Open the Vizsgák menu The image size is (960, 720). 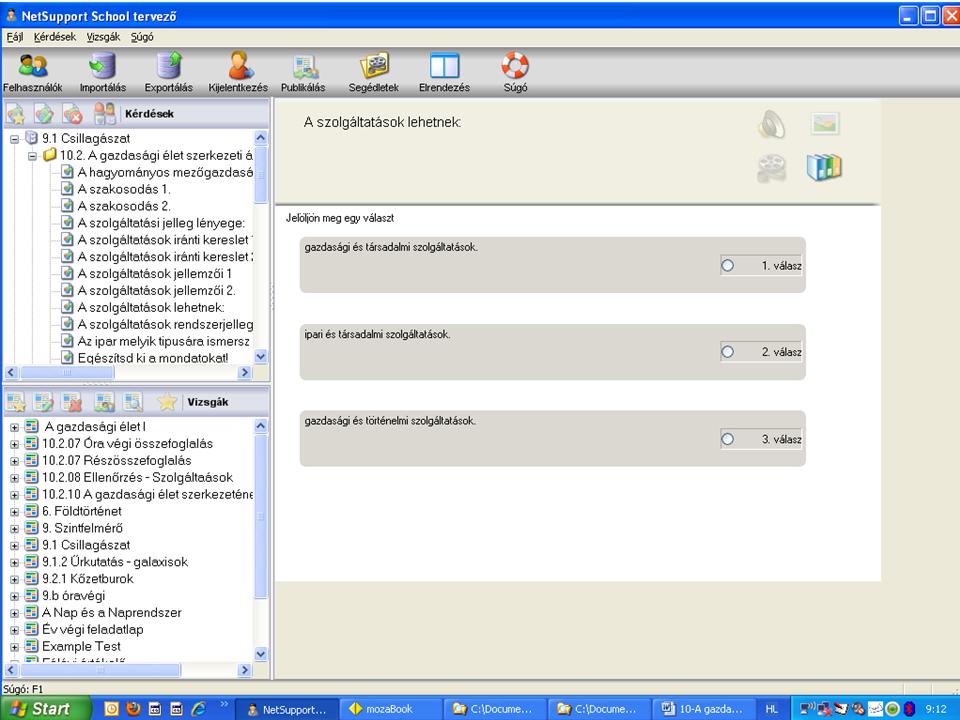(x=103, y=36)
